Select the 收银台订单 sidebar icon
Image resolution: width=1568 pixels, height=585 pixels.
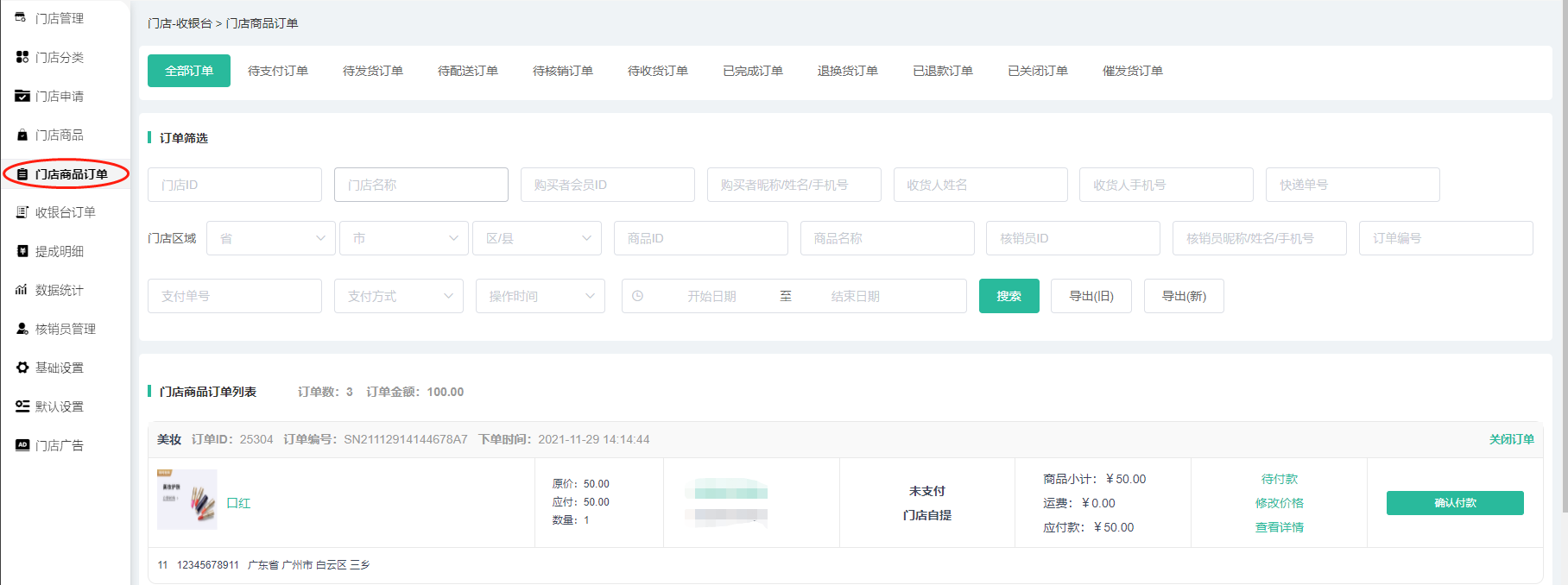click(22, 212)
